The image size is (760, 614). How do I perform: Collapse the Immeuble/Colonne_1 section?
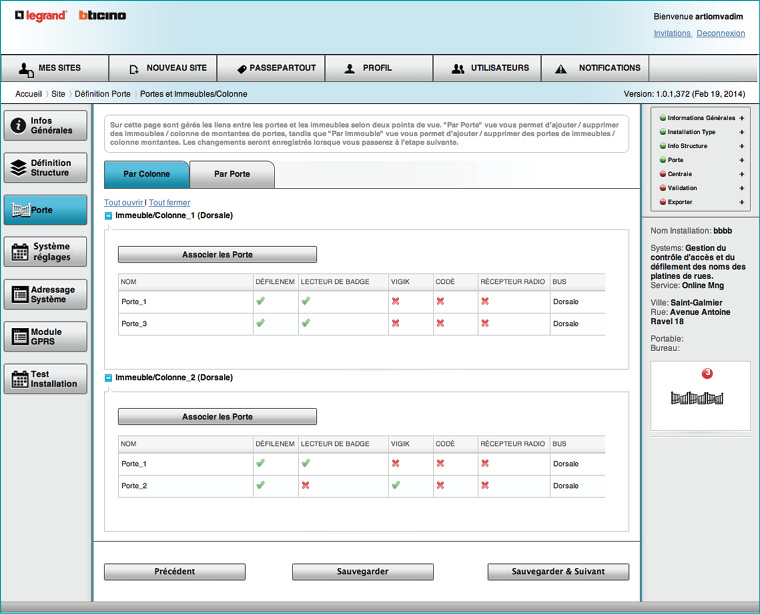coord(109,216)
